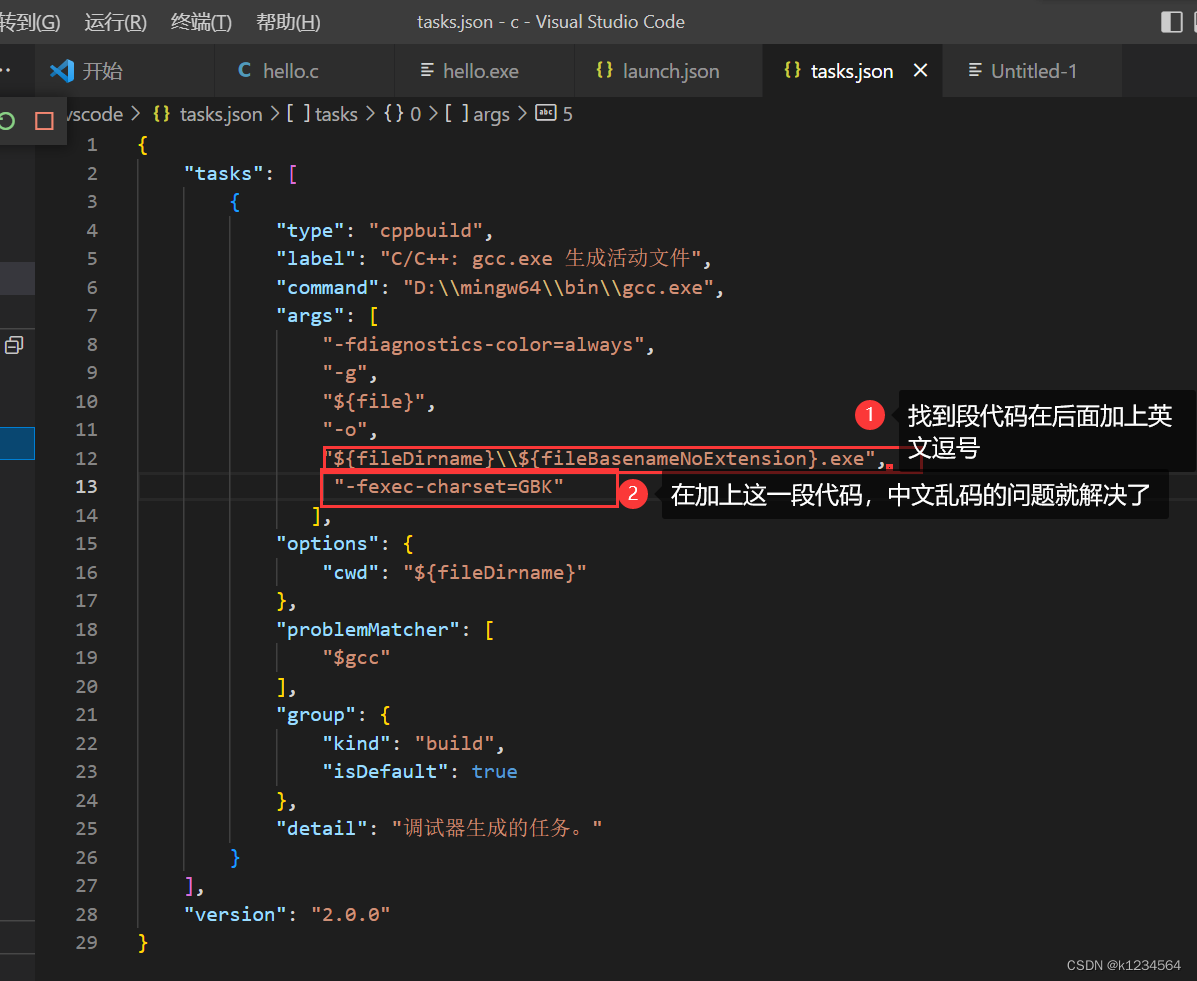Click the C file icon on hello.c tab
The image size is (1197, 981).
[244, 70]
